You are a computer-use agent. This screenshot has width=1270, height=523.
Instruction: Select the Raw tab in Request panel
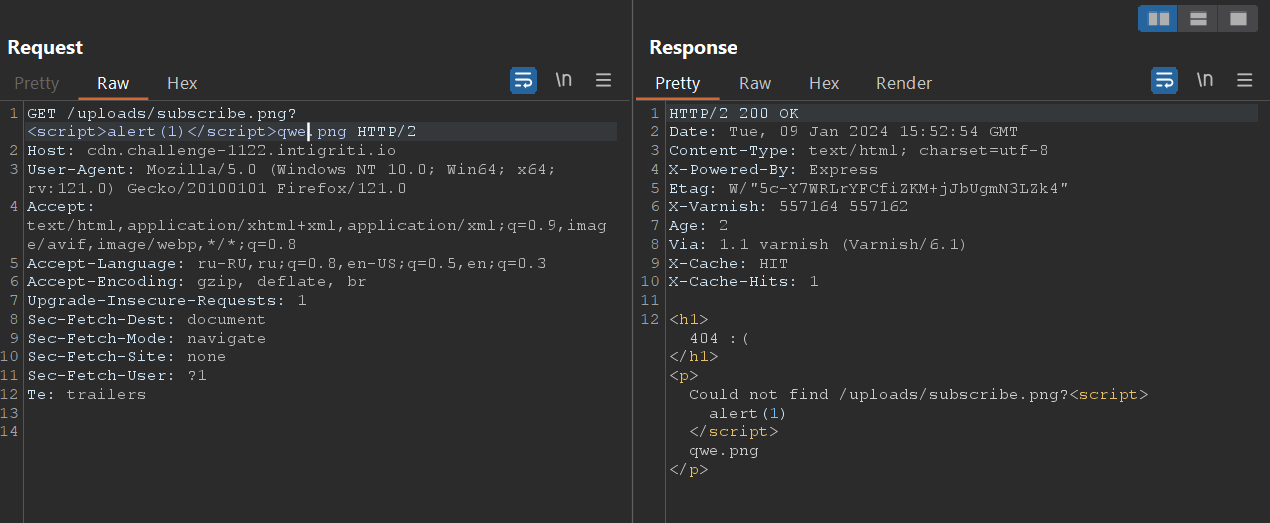click(113, 83)
